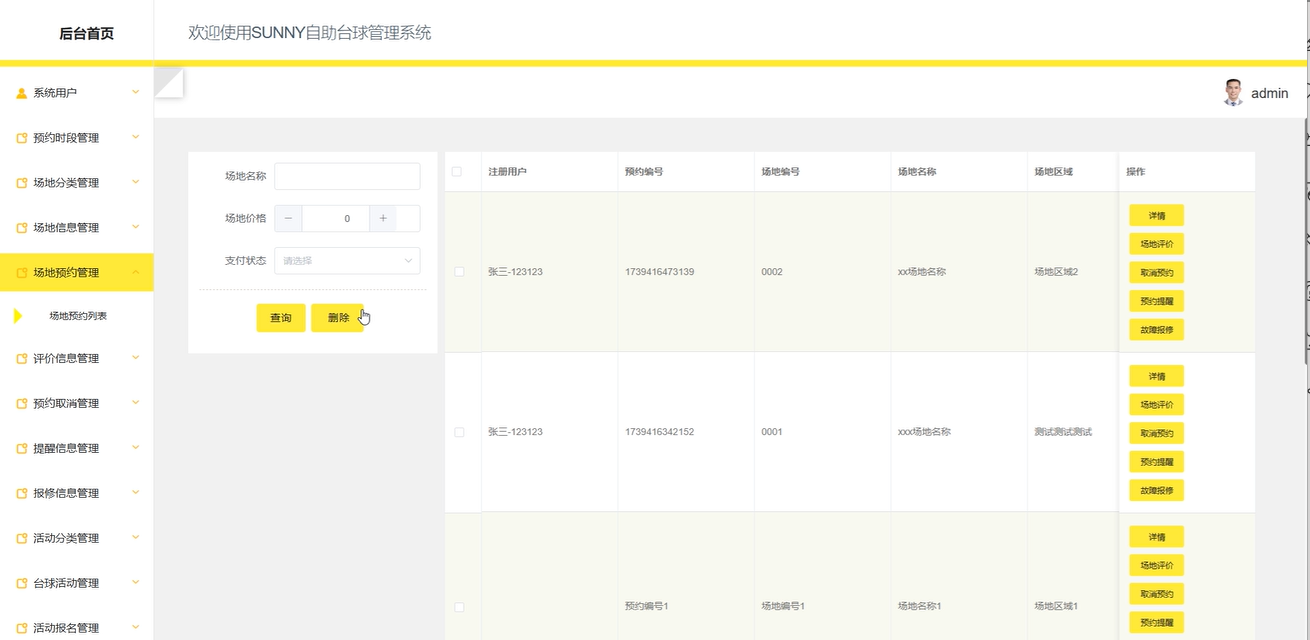Increase 场地价格 with the plus button
The width and height of the screenshot is (1310, 640).
pyautogui.click(x=383, y=218)
